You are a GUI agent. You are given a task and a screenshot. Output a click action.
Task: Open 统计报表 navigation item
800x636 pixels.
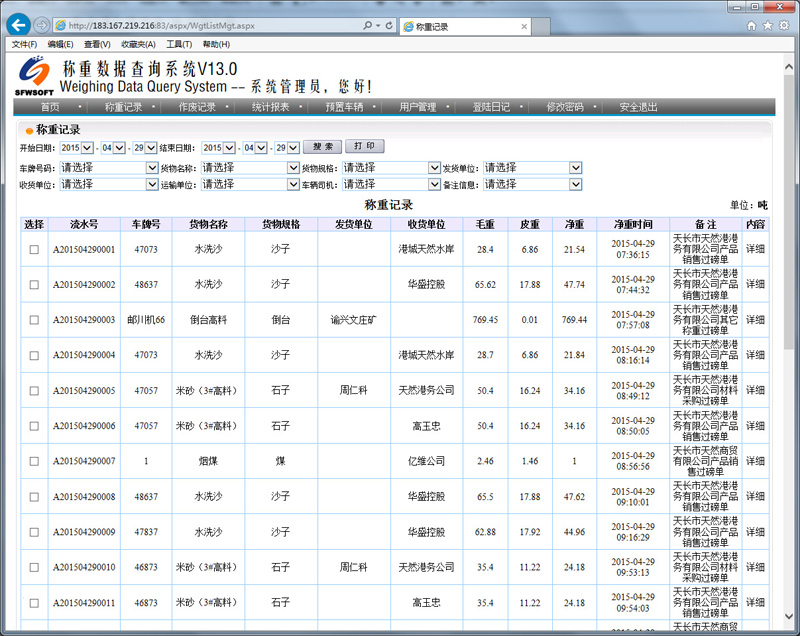(x=270, y=107)
